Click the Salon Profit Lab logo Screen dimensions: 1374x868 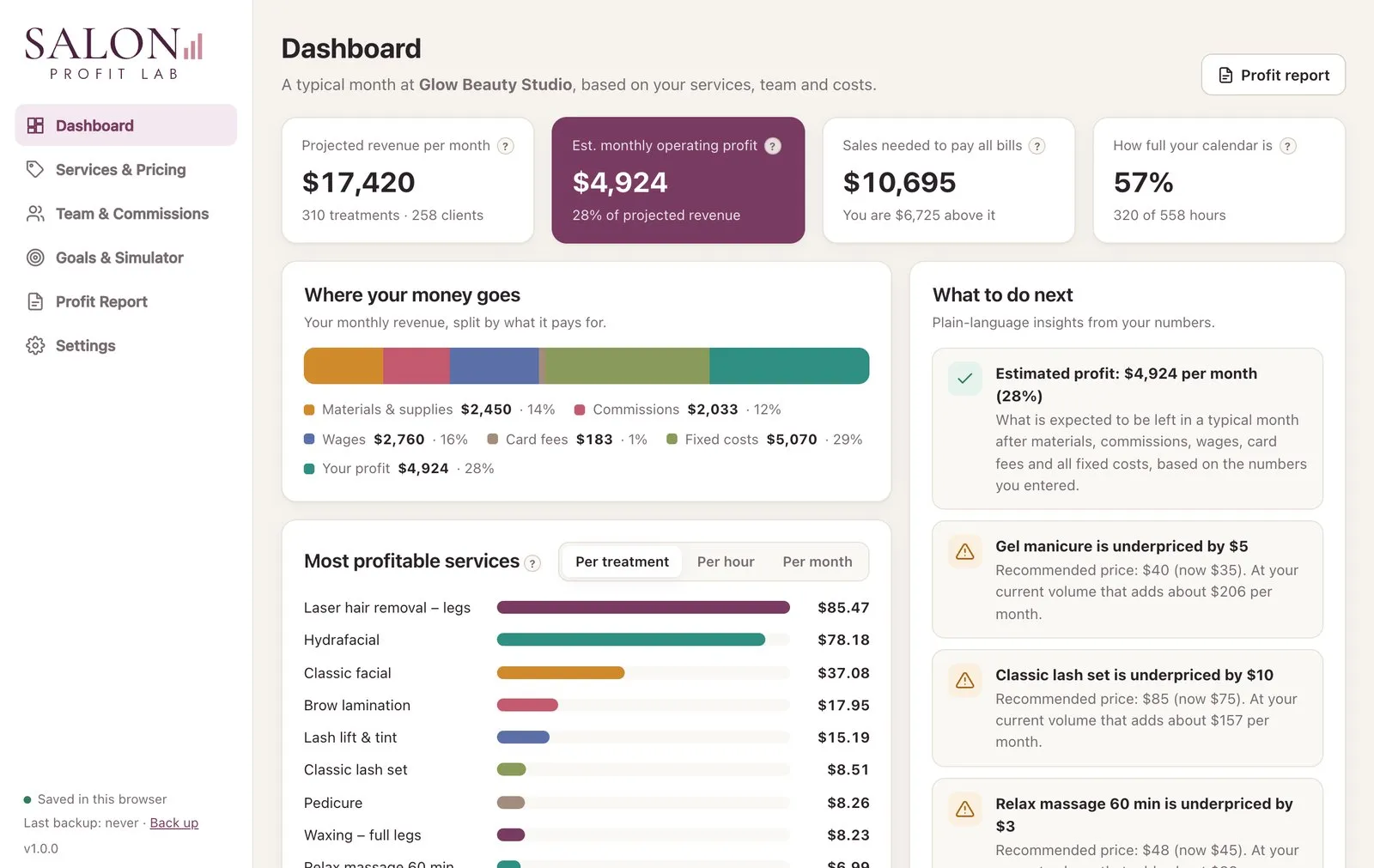click(113, 53)
